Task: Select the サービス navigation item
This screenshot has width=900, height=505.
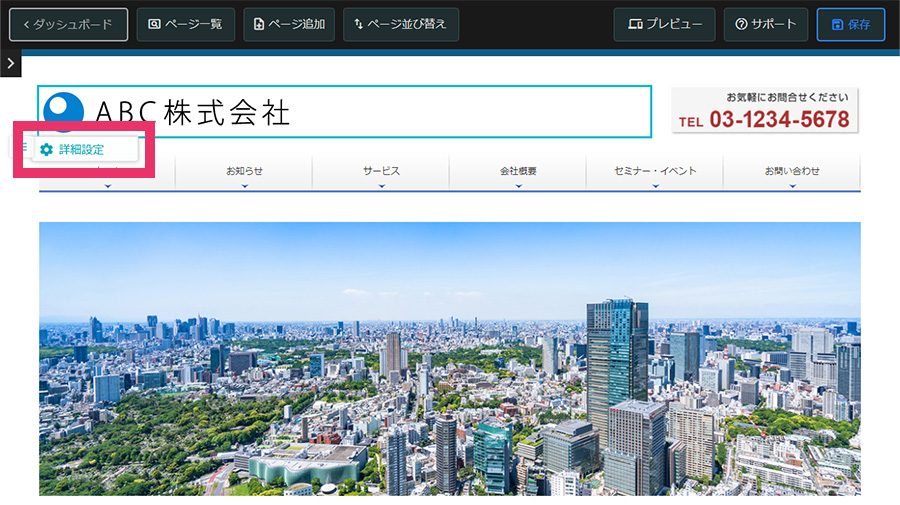Action: (x=381, y=171)
